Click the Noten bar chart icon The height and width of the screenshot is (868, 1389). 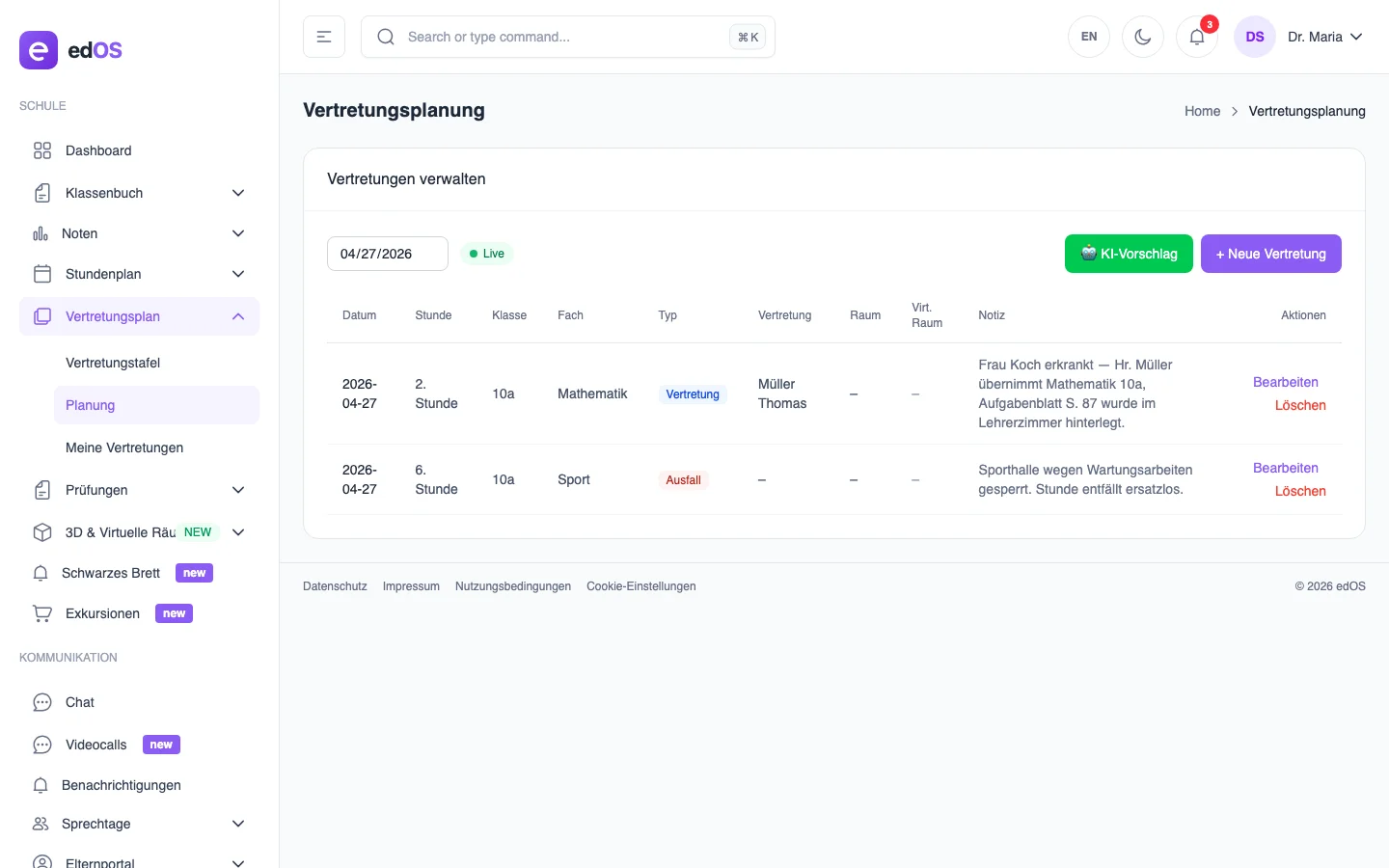click(41, 233)
